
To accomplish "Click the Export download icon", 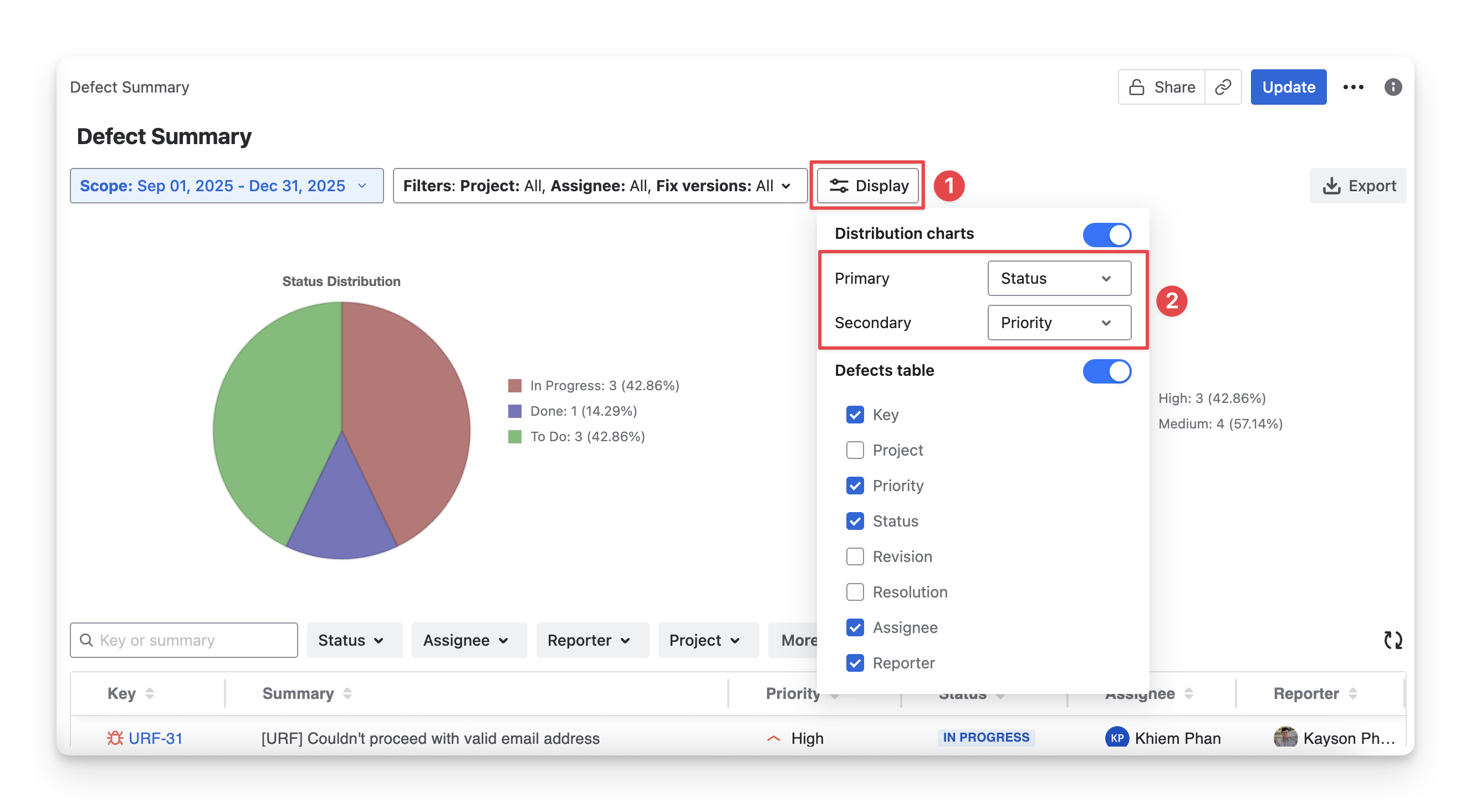I will (1331, 186).
